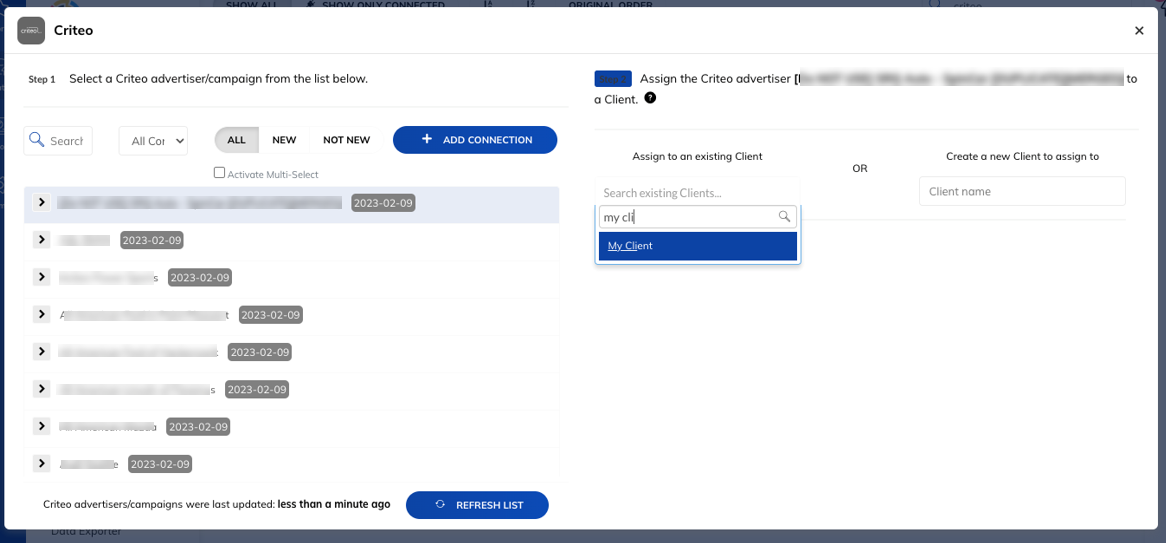The width and height of the screenshot is (1166, 543).
Task: Open the help question mark icon in Step 2
Action: 650,97
